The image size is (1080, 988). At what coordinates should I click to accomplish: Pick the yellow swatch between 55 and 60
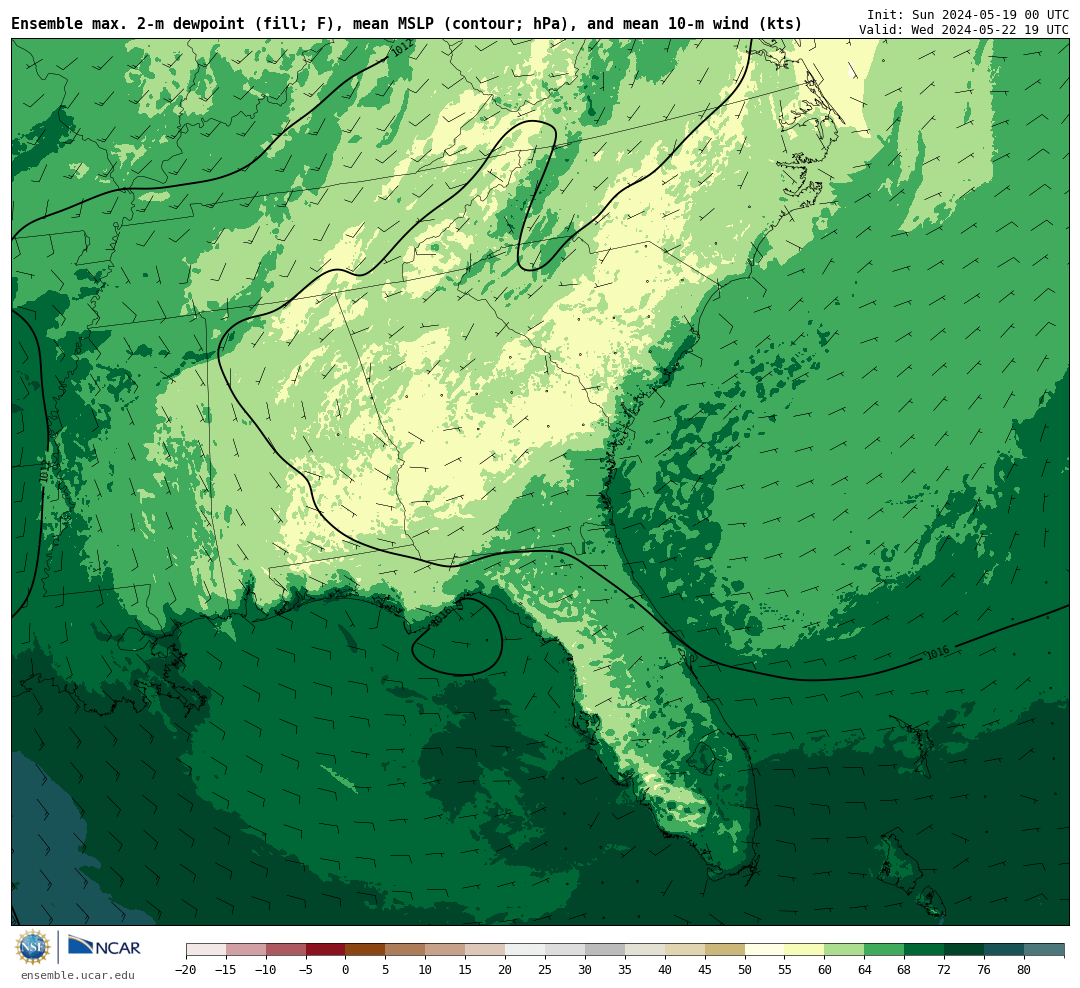coord(805,950)
